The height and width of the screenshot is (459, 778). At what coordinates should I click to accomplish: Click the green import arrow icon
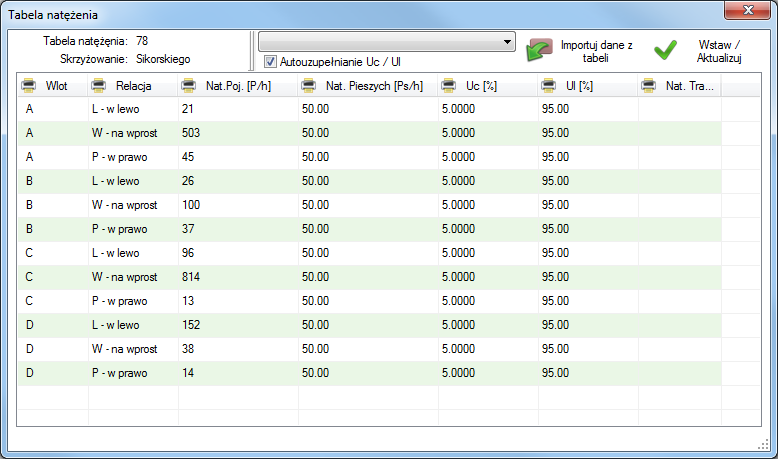click(539, 50)
